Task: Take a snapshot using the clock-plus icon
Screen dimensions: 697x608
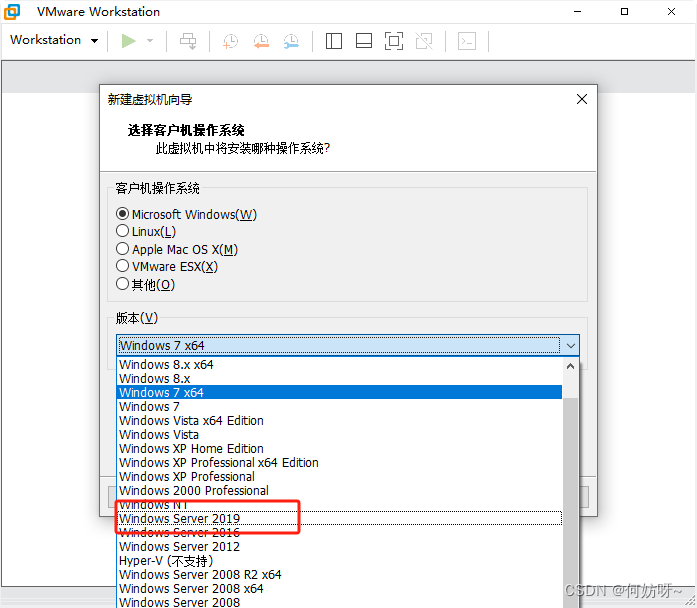Action: (230, 41)
